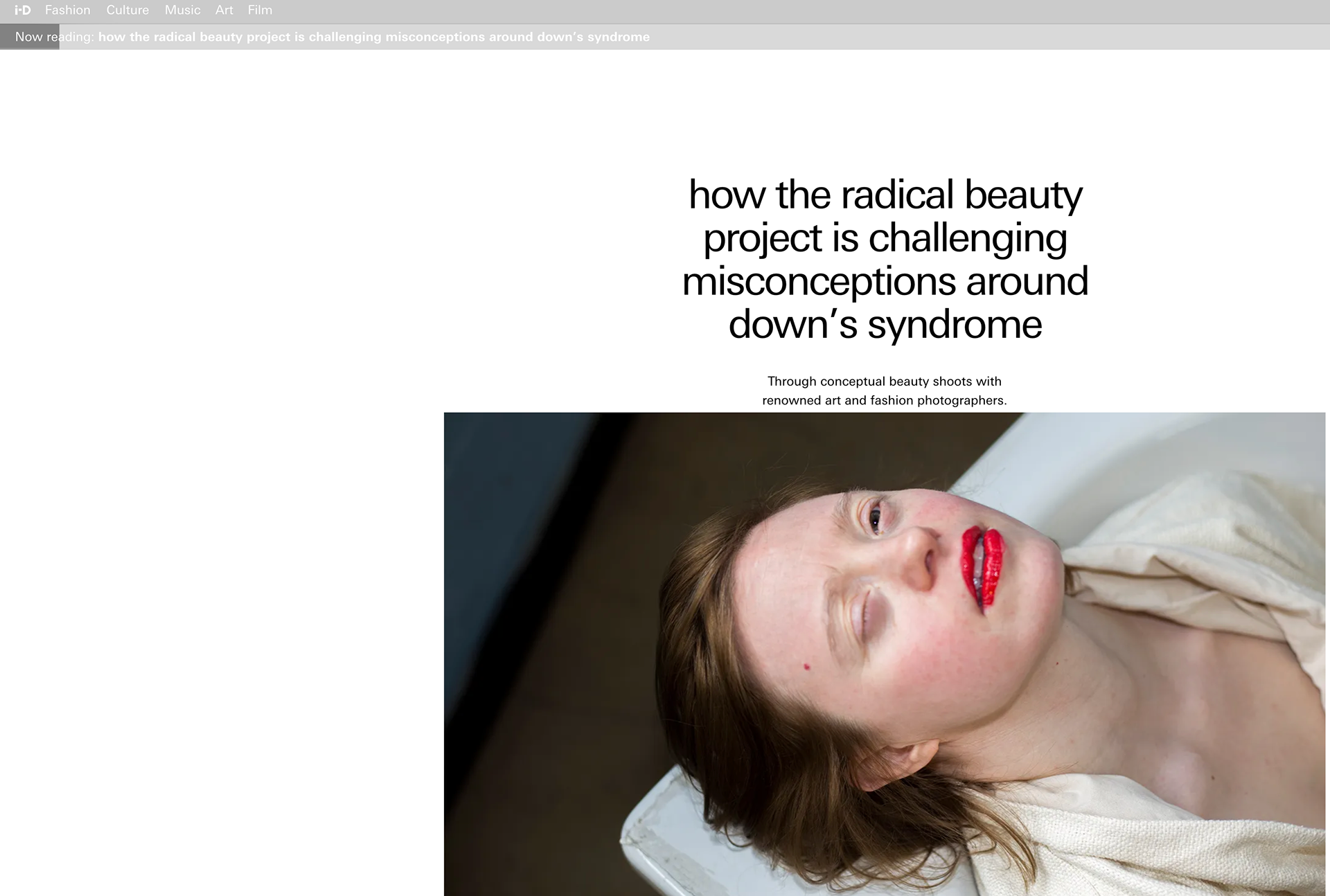The height and width of the screenshot is (896, 1330).
Task: Navigate to the Film section
Action: point(260,10)
